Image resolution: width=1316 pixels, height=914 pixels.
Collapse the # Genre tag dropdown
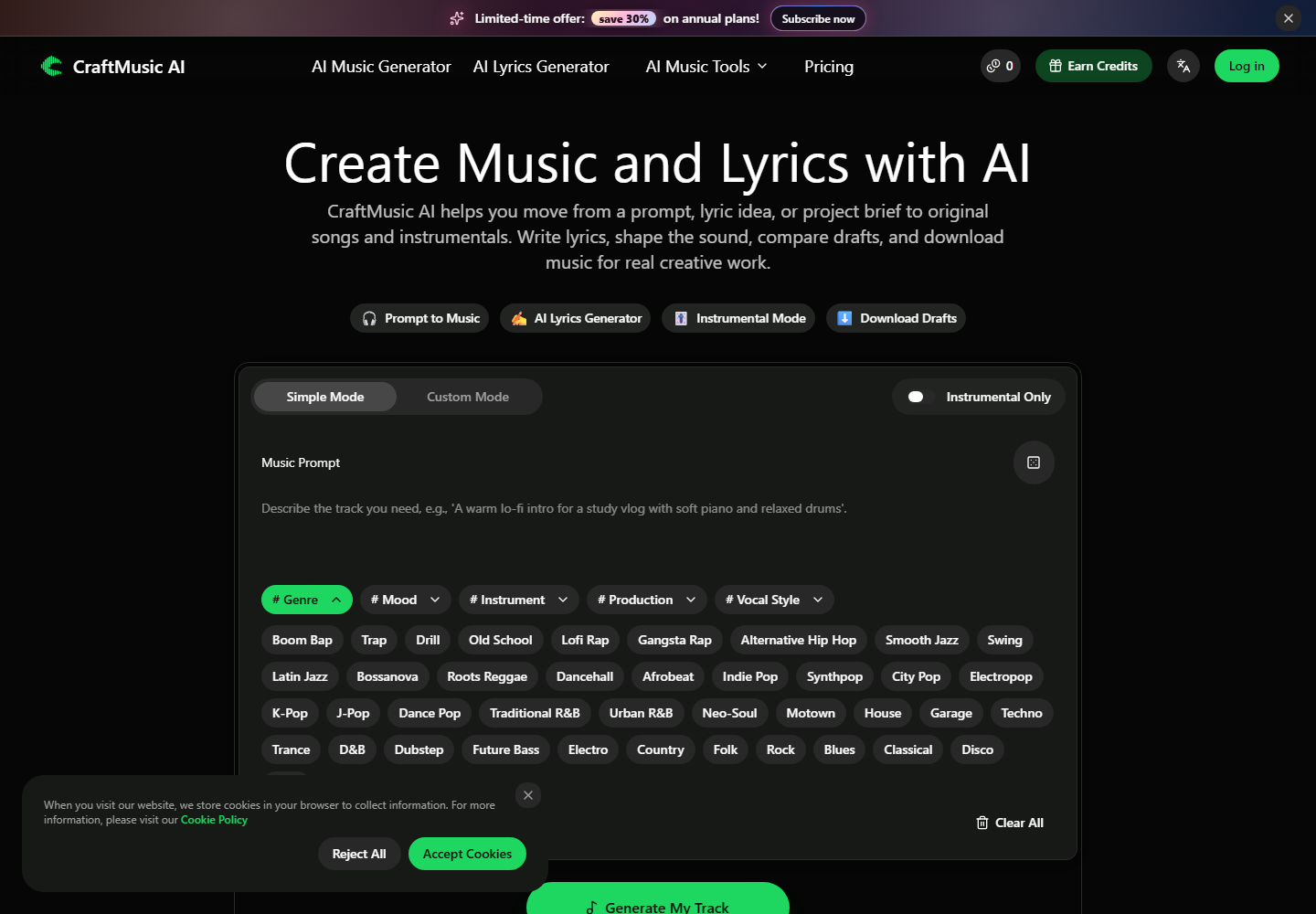click(307, 600)
